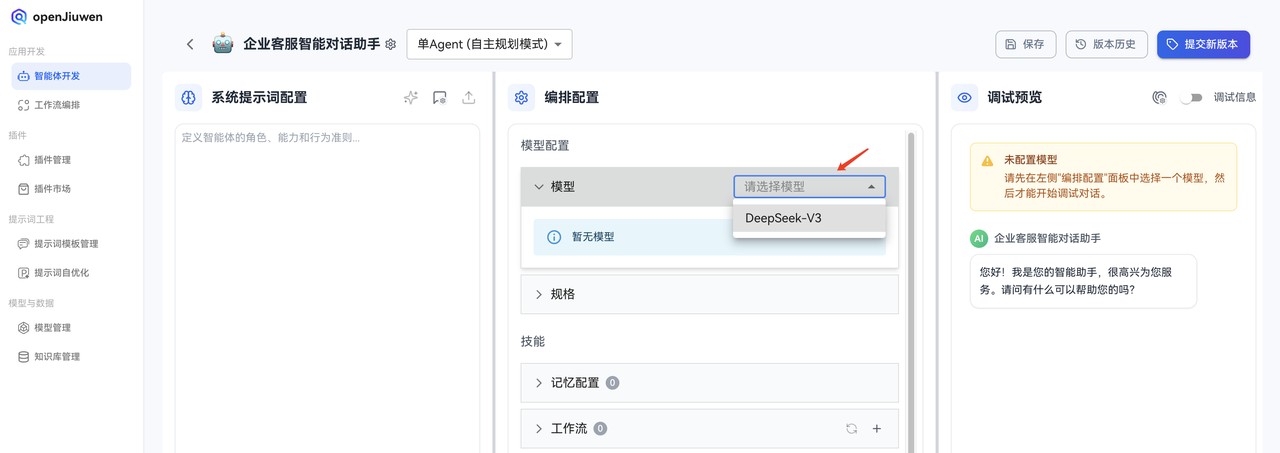Viewport: 1280px width, 453px height.
Task: Click the upload icon in prompt panel
Action: click(x=469, y=98)
